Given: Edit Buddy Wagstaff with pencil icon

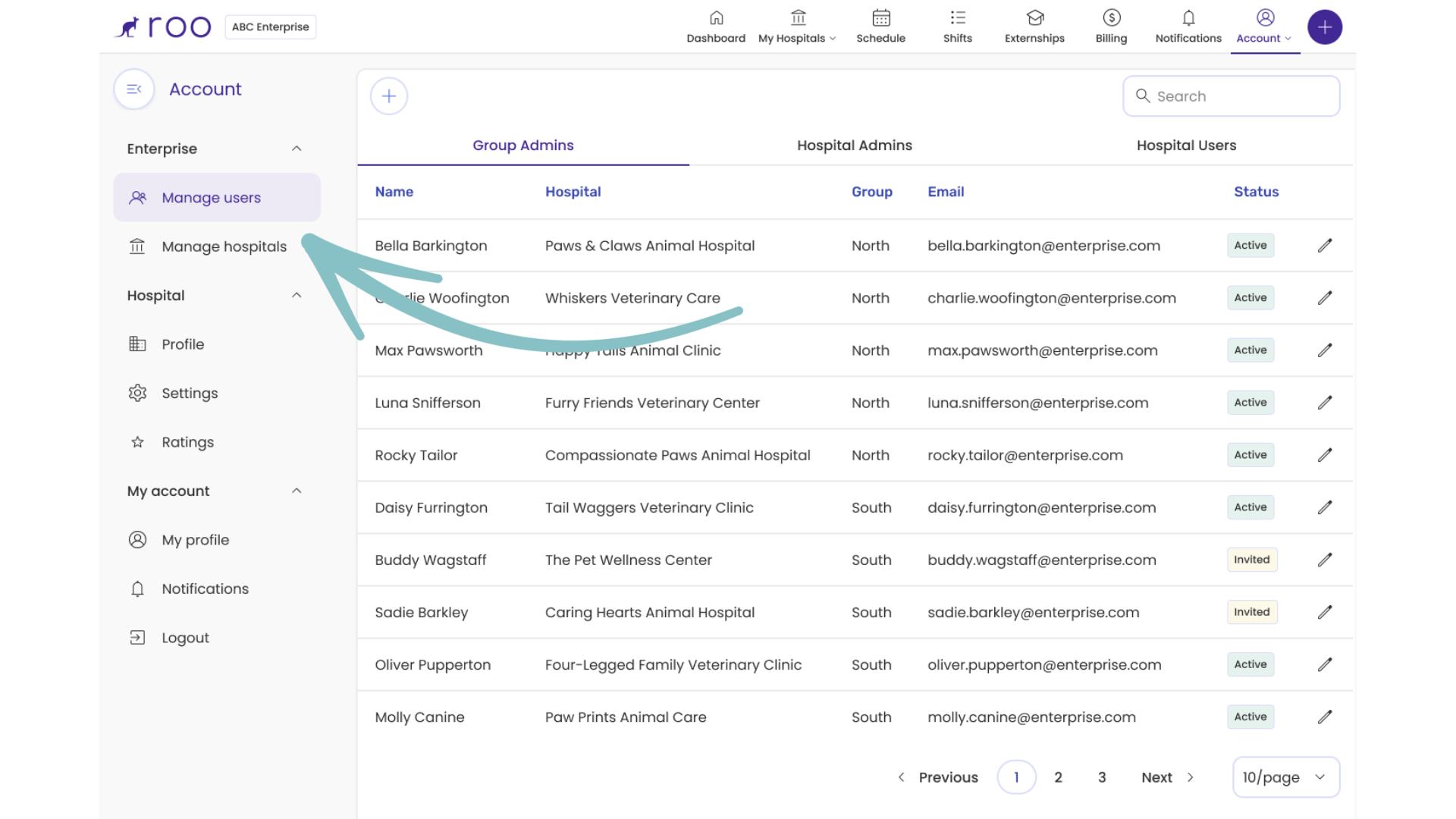Looking at the screenshot, I should [x=1324, y=560].
